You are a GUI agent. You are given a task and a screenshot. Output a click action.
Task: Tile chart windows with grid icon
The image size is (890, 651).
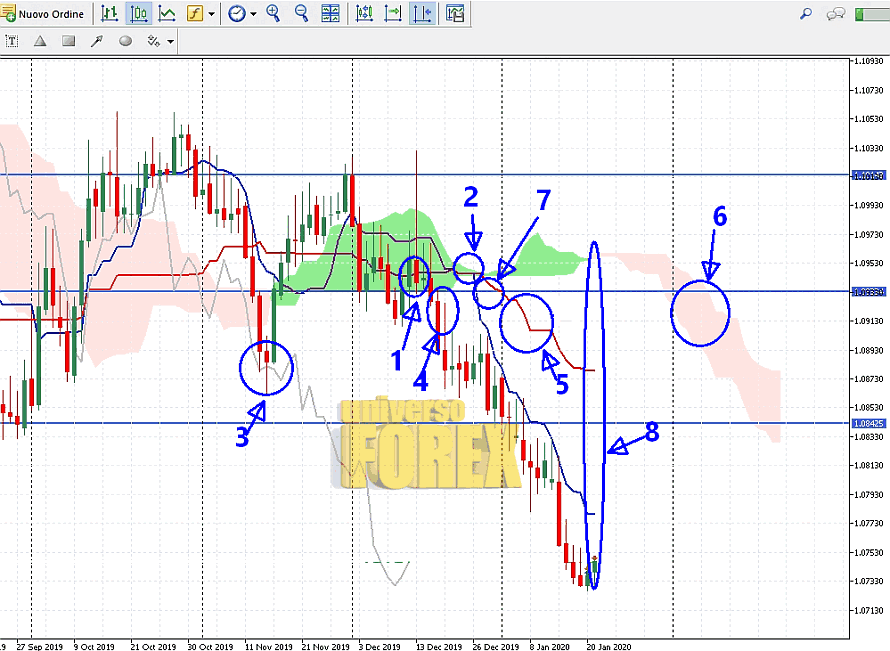tap(330, 14)
